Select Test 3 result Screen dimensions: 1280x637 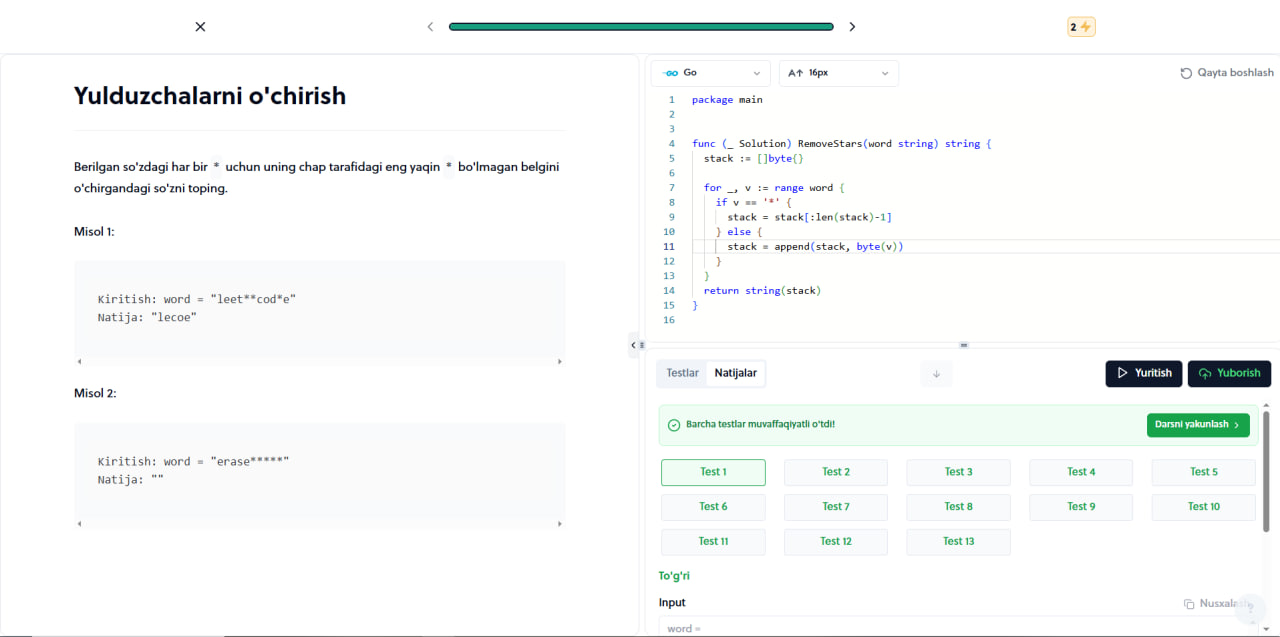[x=958, y=472]
